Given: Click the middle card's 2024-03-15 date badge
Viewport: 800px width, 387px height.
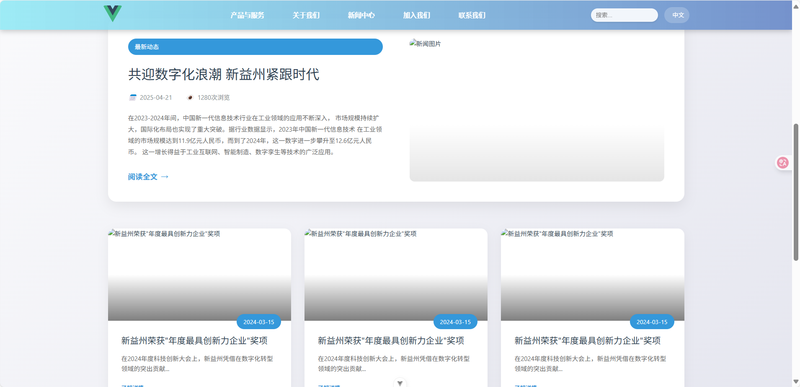Looking at the screenshot, I should click(x=455, y=322).
